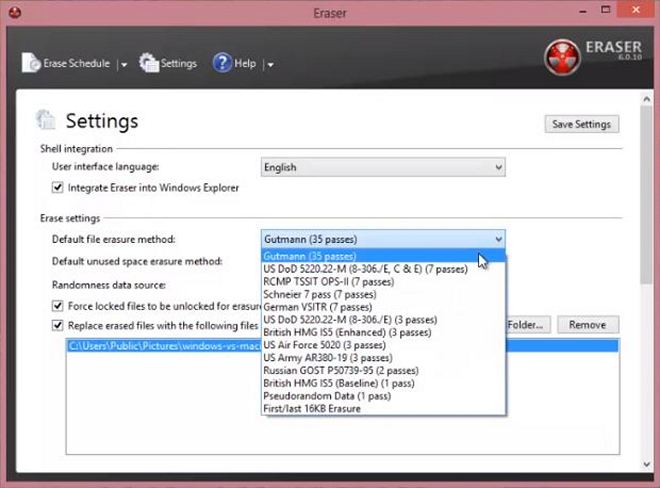Click the scrollbar up arrow

[x=647, y=99]
